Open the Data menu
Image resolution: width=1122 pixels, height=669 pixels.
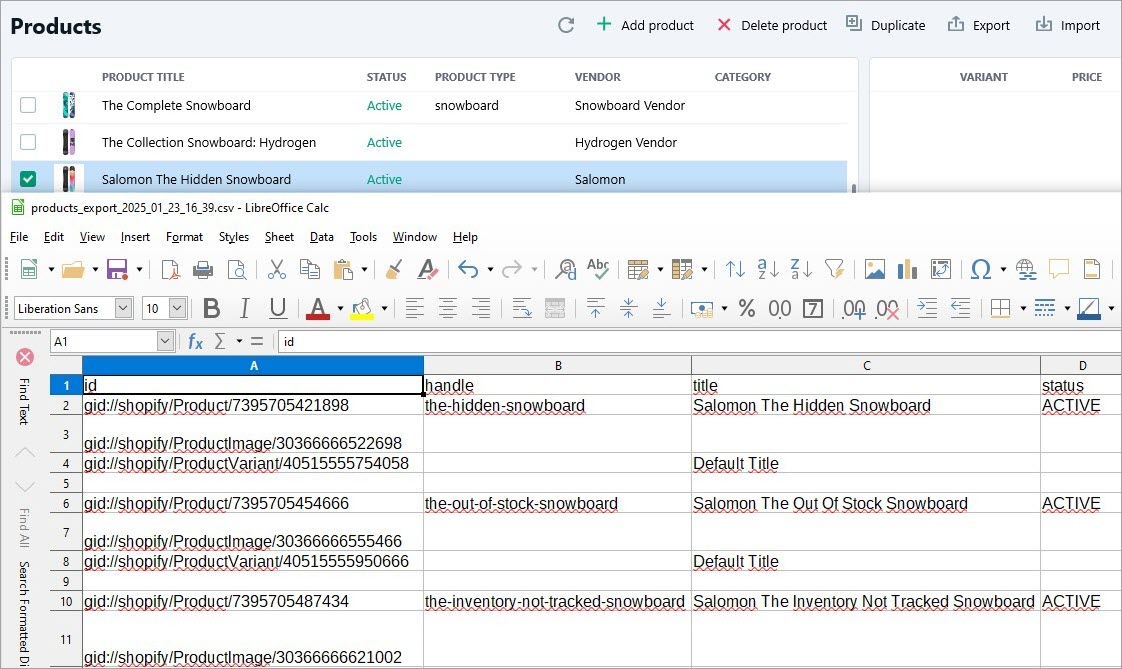(x=321, y=237)
